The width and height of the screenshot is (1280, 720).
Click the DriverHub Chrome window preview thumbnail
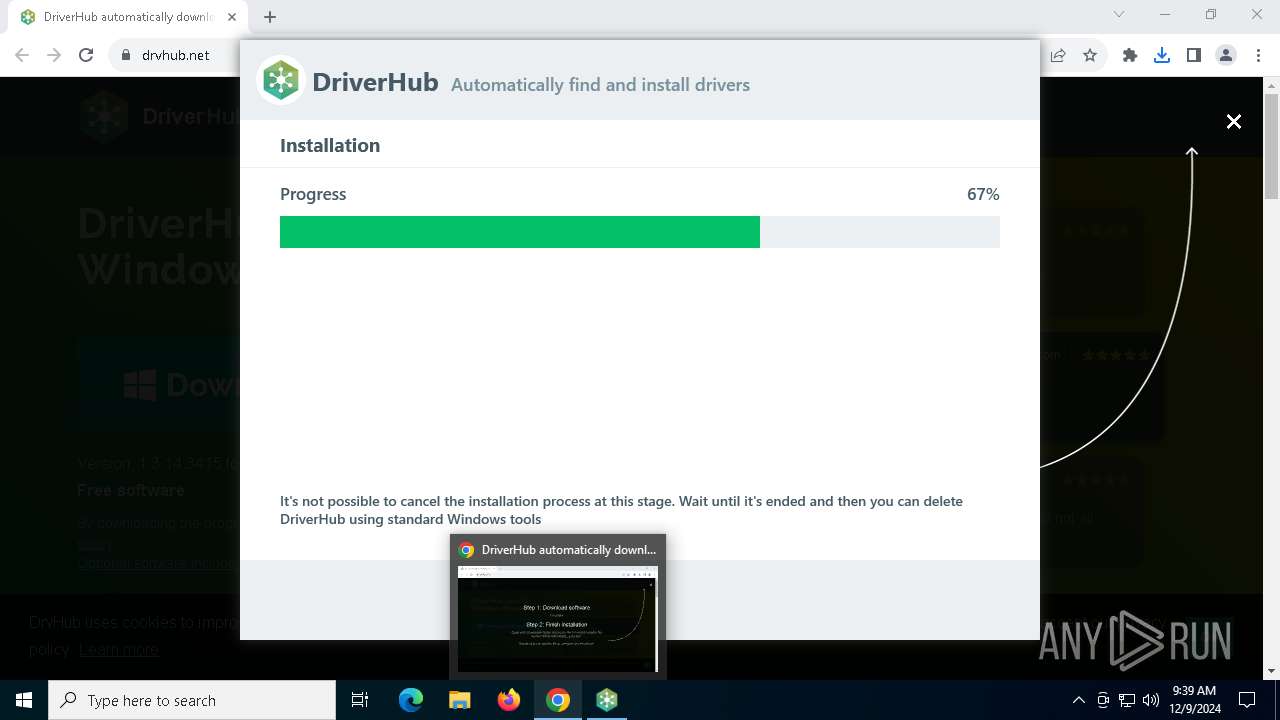558,619
